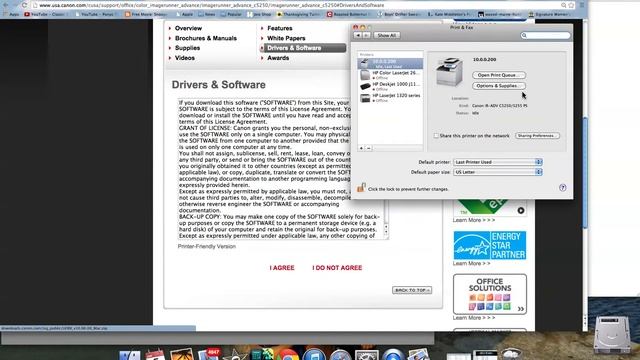Click forward arrow in Print & Fax toolbar

(x=367, y=36)
